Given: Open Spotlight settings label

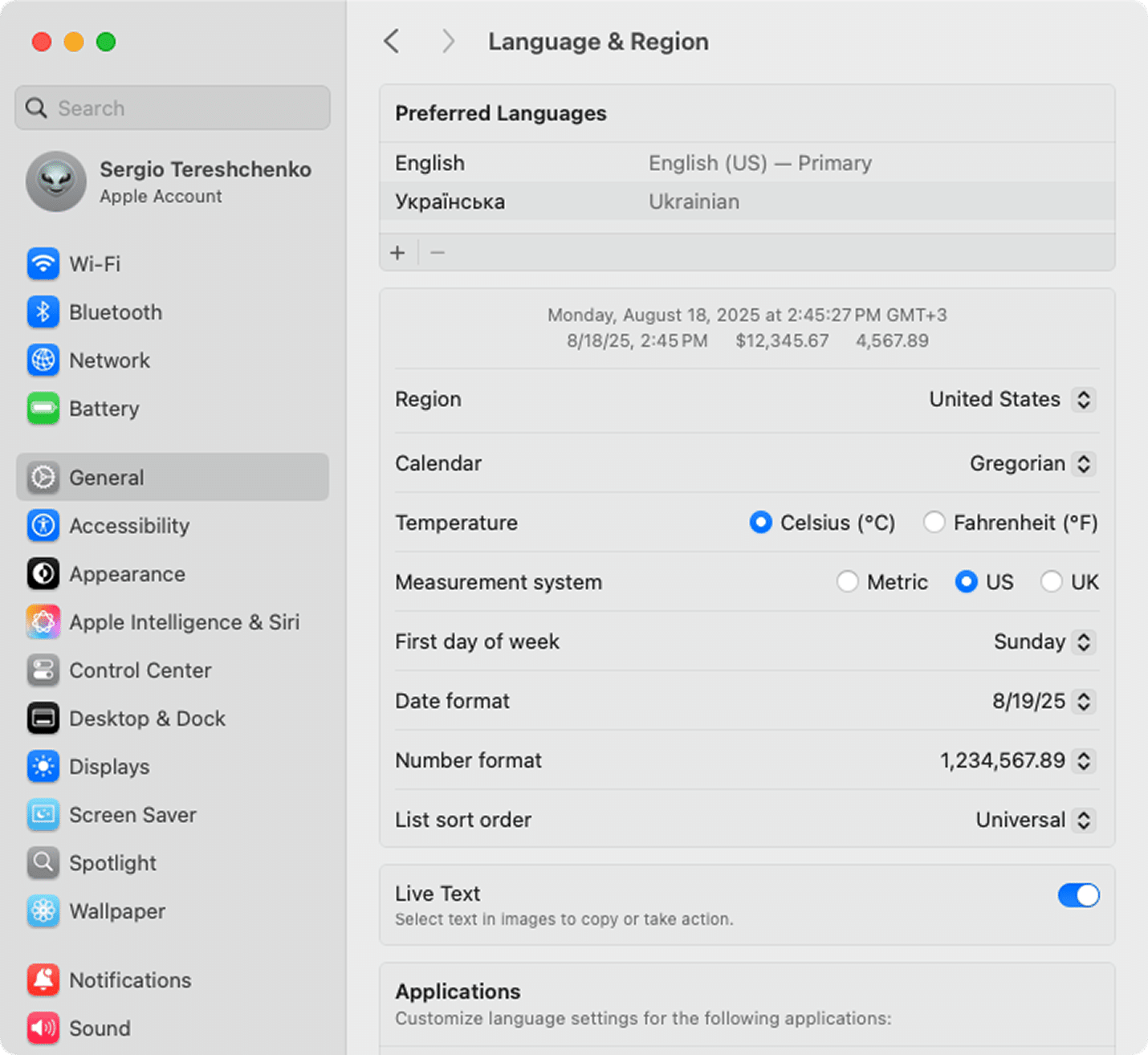Looking at the screenshot, I should coord(112,863).
